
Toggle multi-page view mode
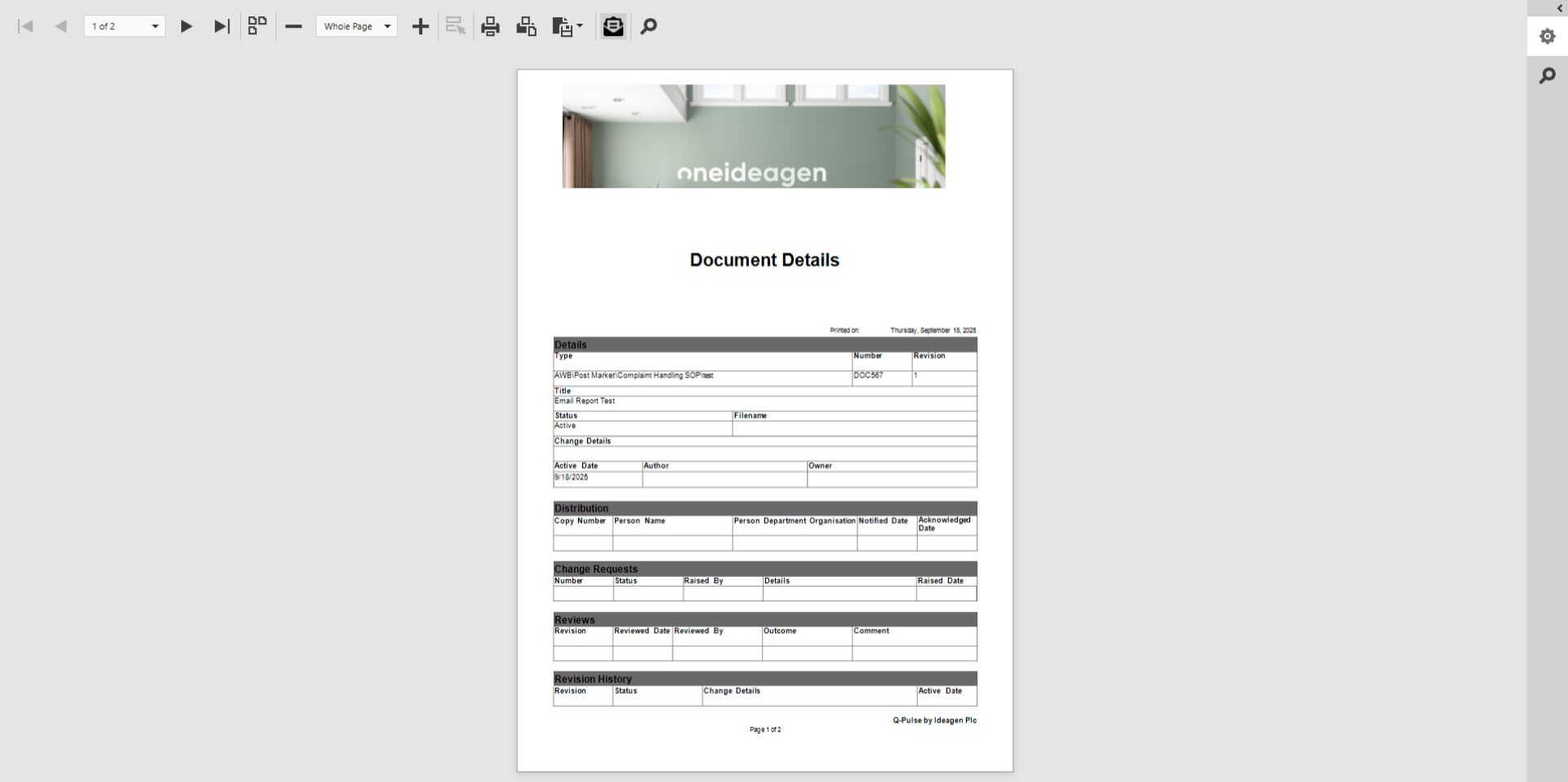coord(257,26)
